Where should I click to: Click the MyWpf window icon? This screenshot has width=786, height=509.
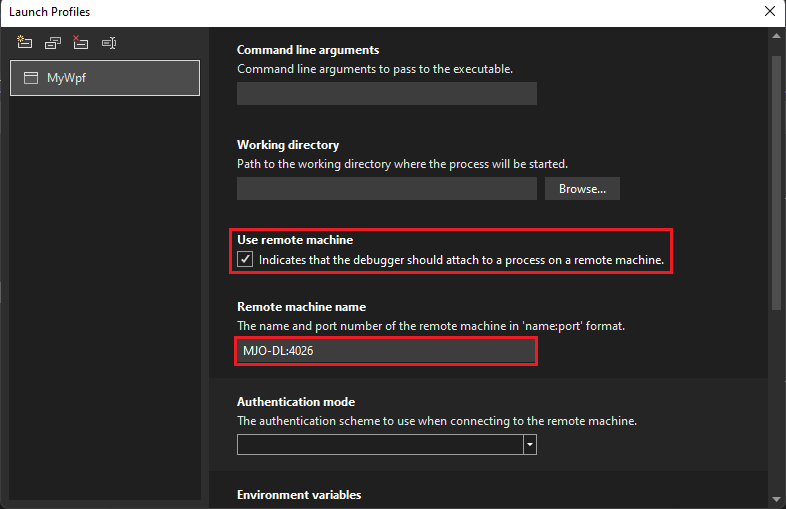coord(31,78)
